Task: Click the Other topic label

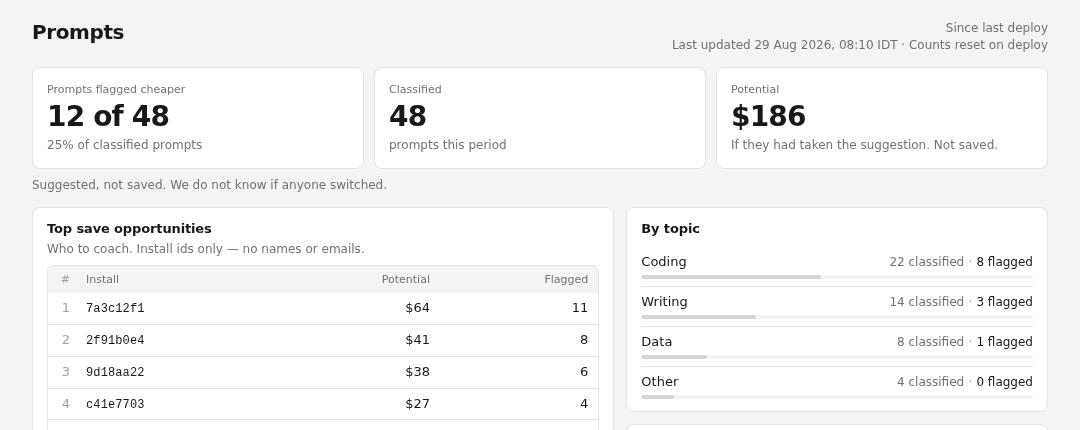Action: 659,382
